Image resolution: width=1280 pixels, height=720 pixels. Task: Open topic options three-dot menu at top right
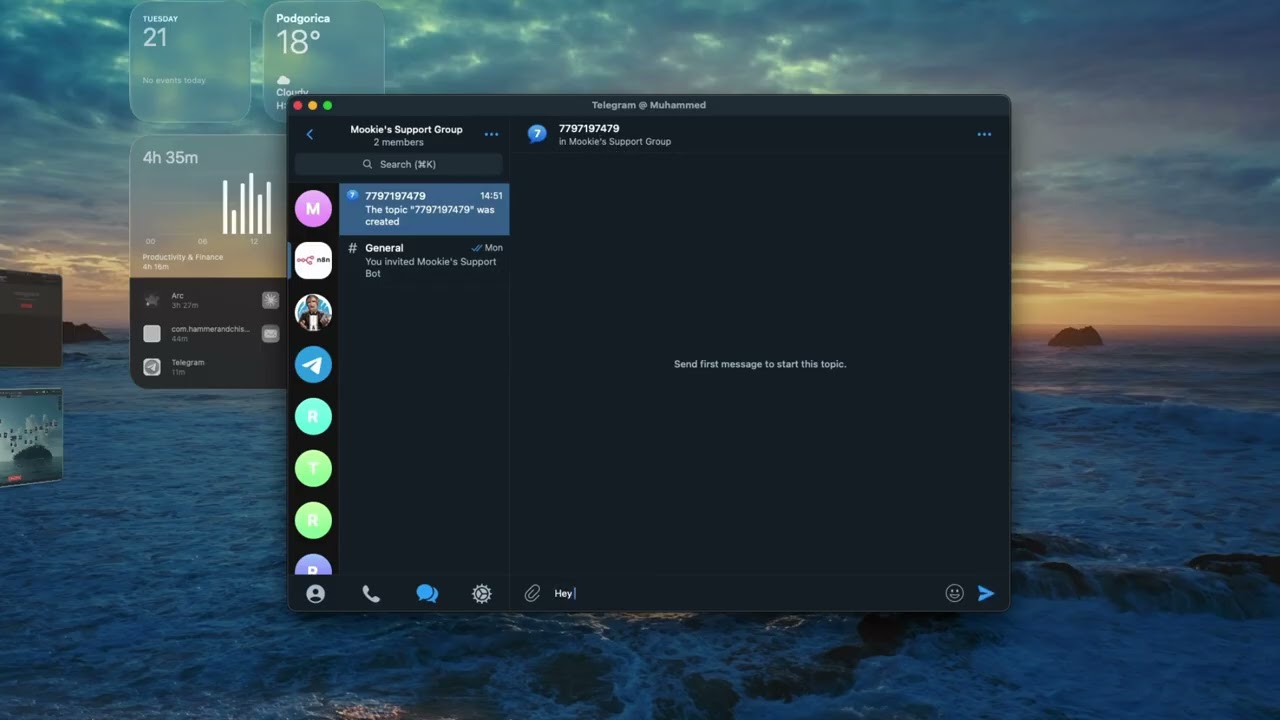984,134
